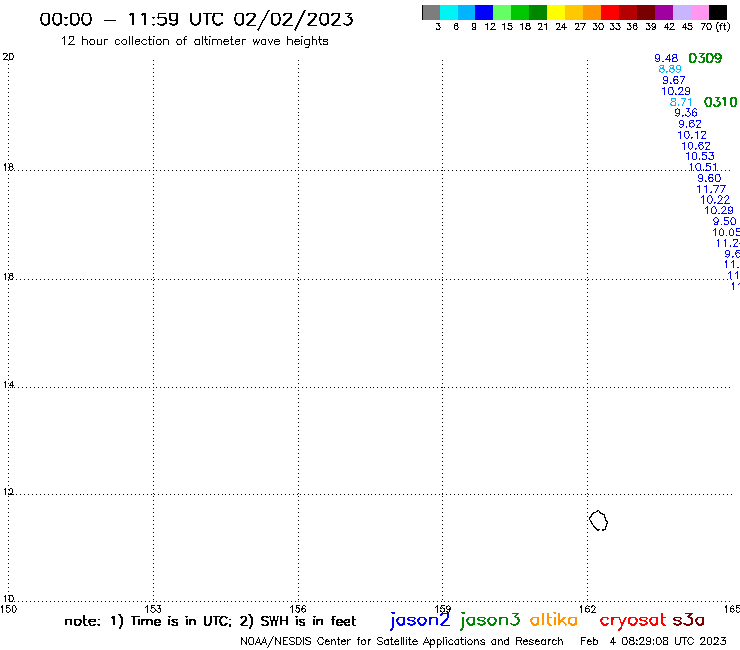Viewport: 740px width, 650px height.
Task: Click the red cryosat legend label
Action: tap(632, 620)
